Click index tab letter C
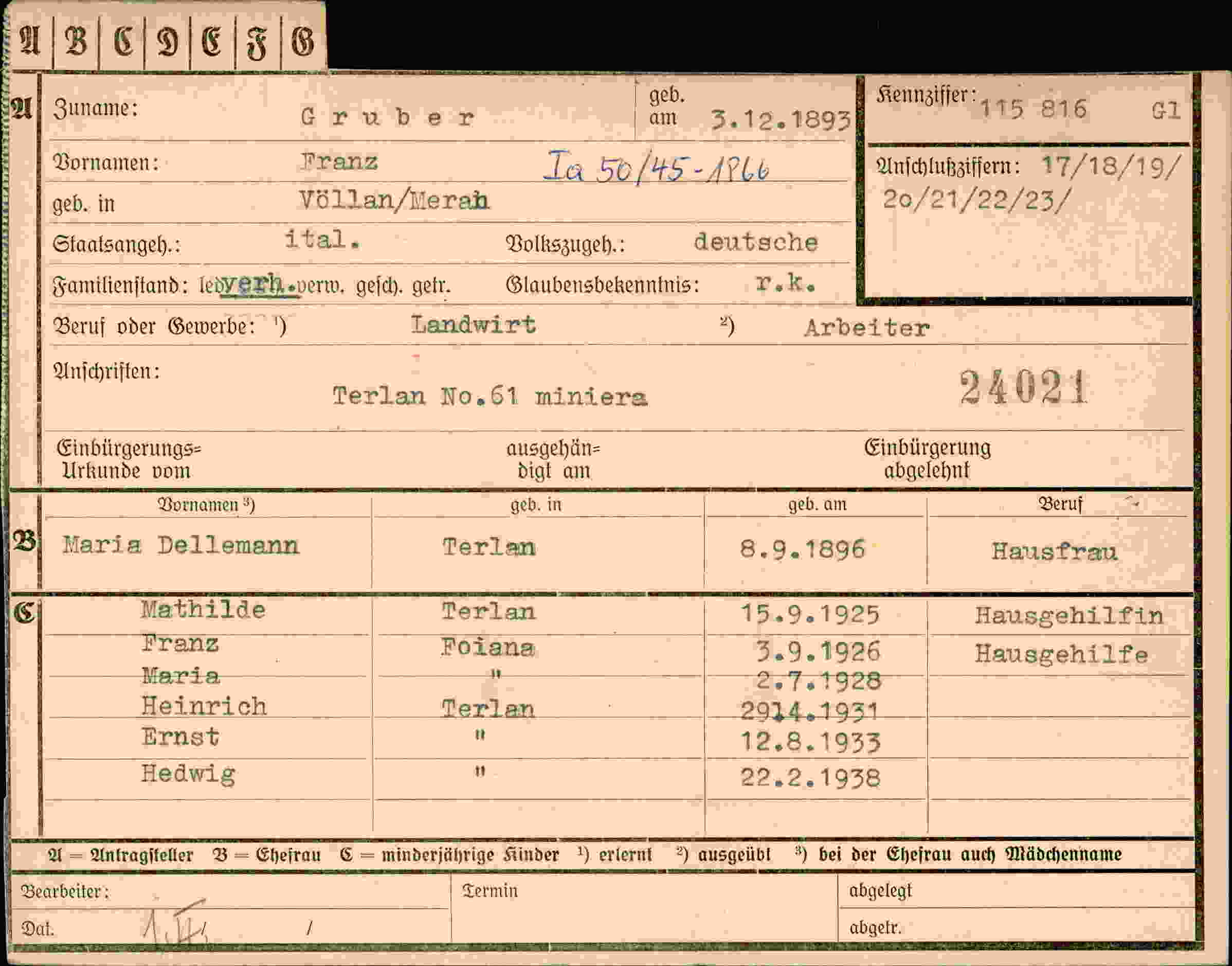1232x966 pixels. 123,41
